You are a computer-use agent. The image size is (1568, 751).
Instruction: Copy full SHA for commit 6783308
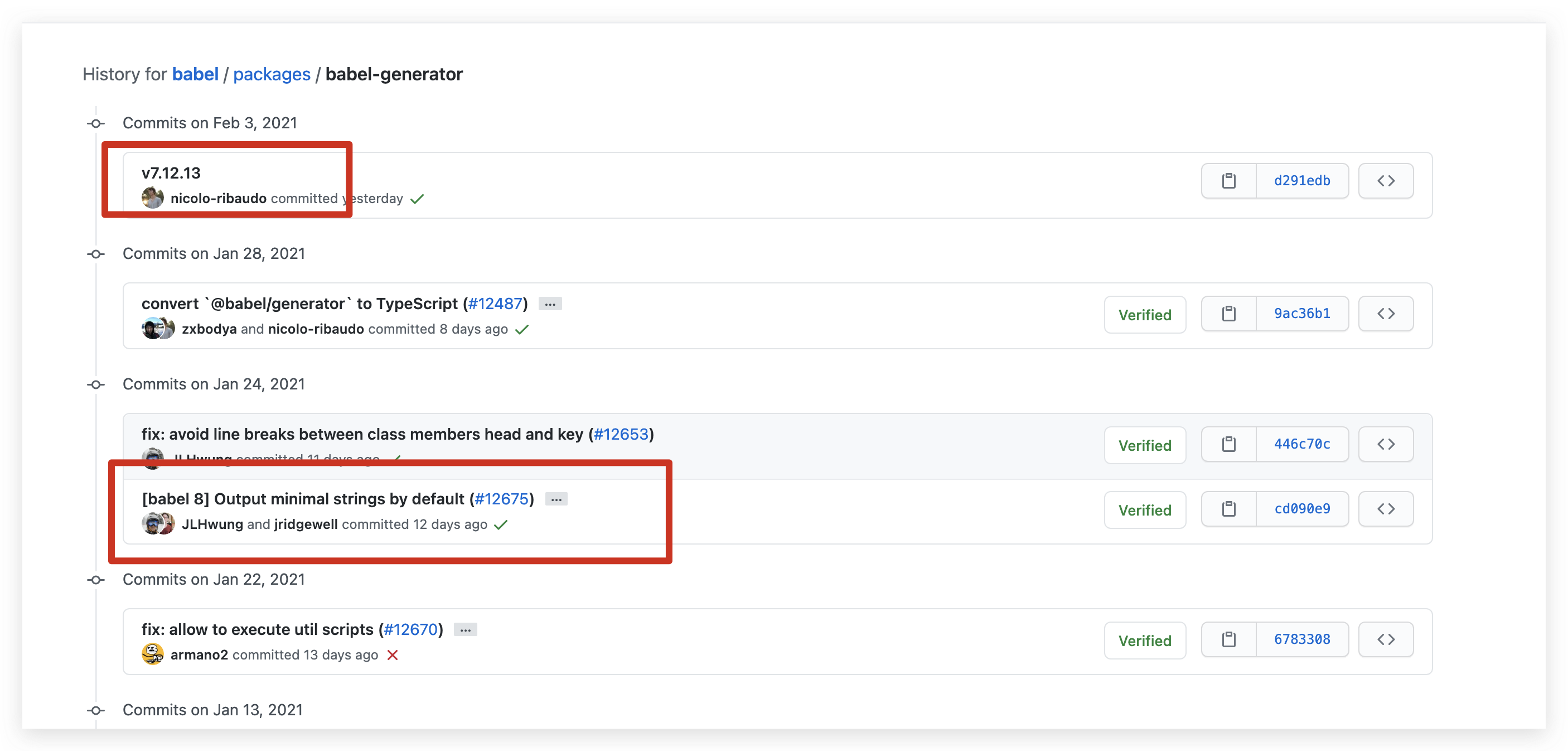pos(1228,639)
